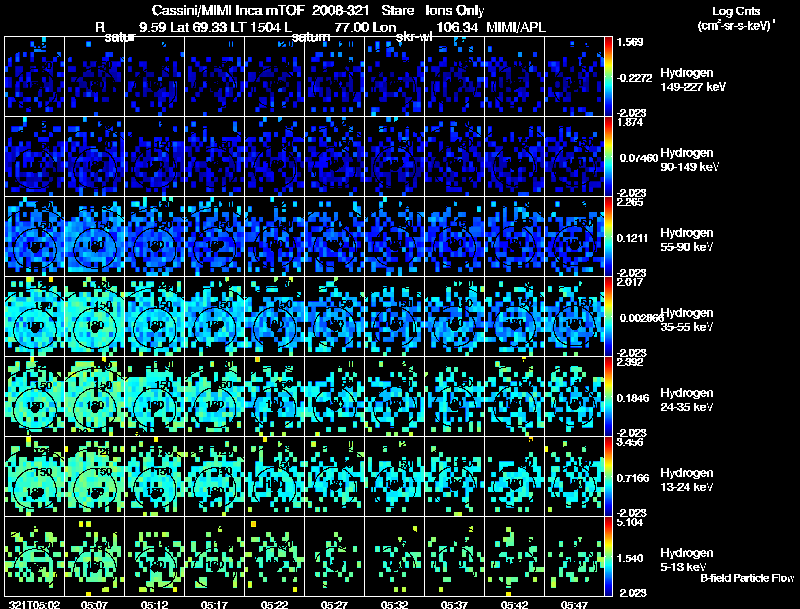
Task: Click the 'Hydrogen 13-24 keV' row label
Action: point(687,480)
